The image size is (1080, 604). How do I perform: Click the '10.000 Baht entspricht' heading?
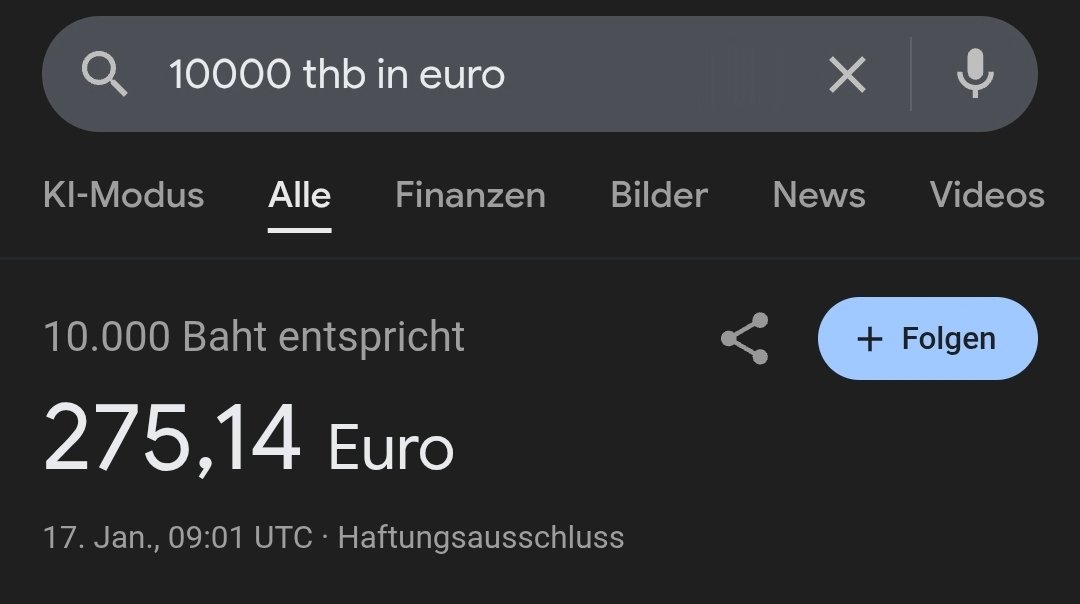click(254, 337)
